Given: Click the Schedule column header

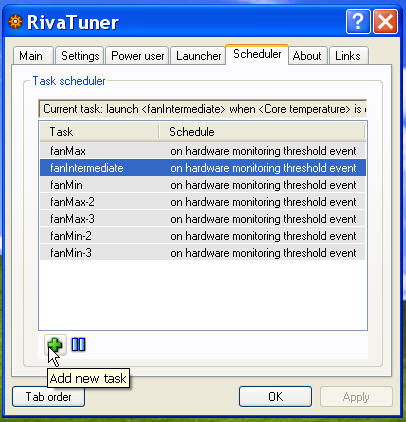Looking at the screenshot, I should click(262, 132).
